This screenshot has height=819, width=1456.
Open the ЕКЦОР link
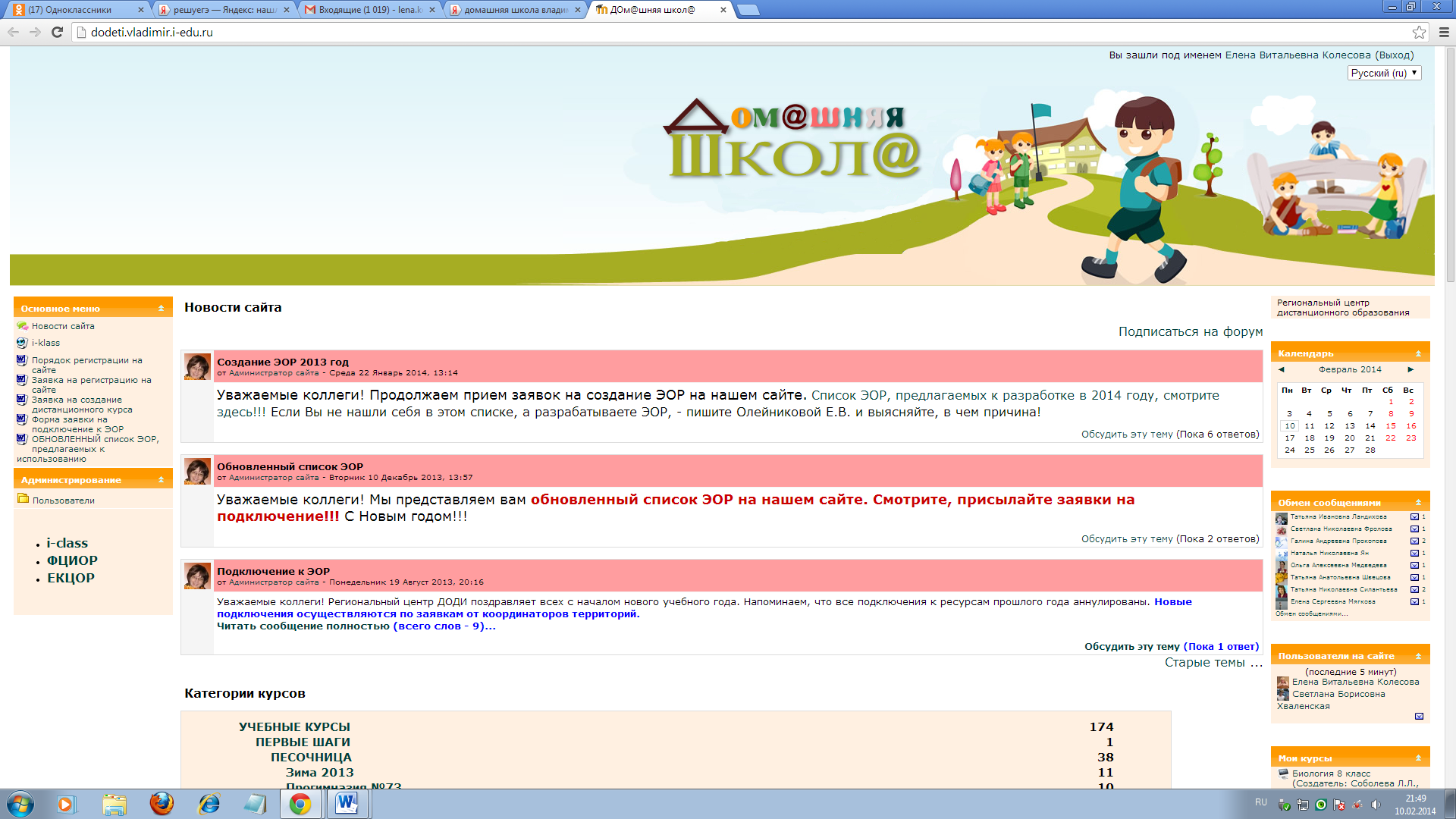click(71, 578)
